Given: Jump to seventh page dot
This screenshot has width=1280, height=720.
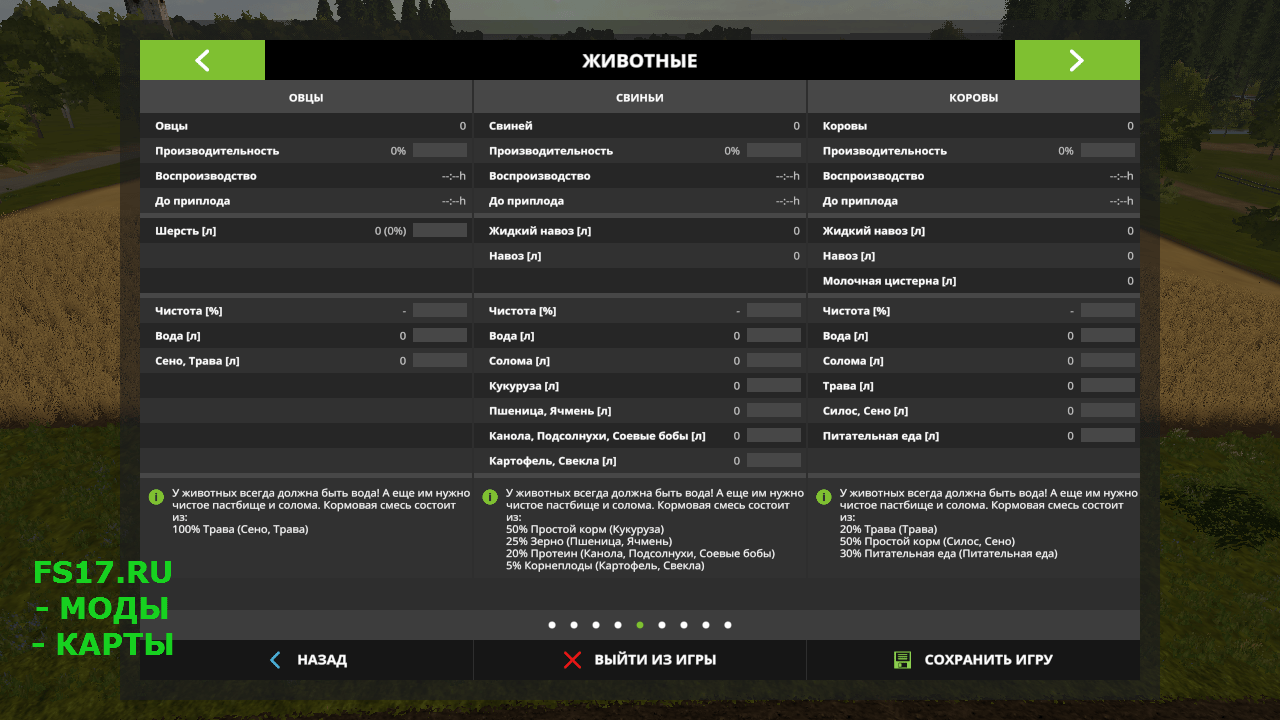Looking at the screenshot, I should 684,625.
